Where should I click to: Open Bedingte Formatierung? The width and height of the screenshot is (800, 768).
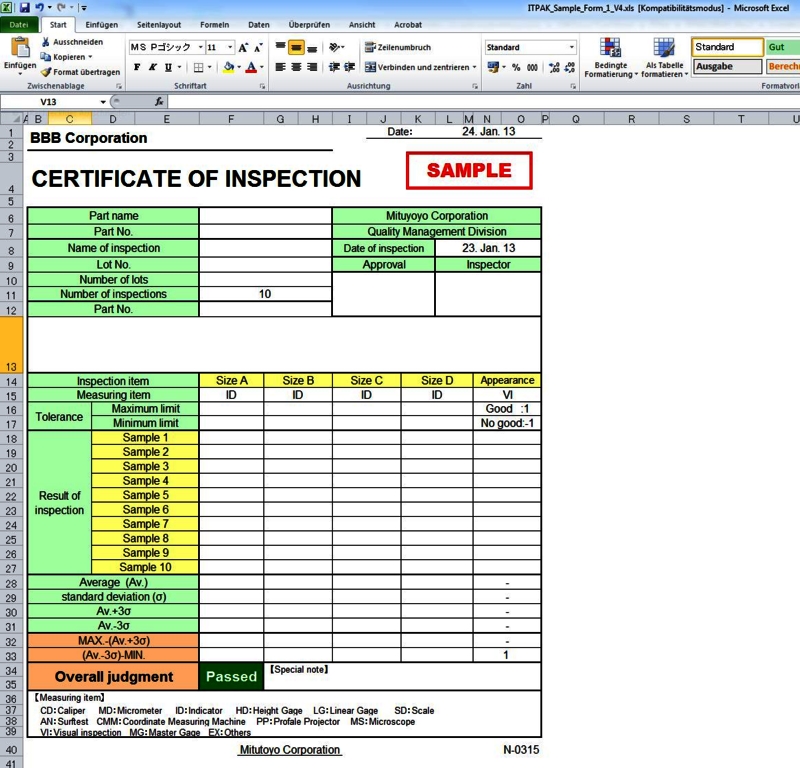(x=609, y=57)
